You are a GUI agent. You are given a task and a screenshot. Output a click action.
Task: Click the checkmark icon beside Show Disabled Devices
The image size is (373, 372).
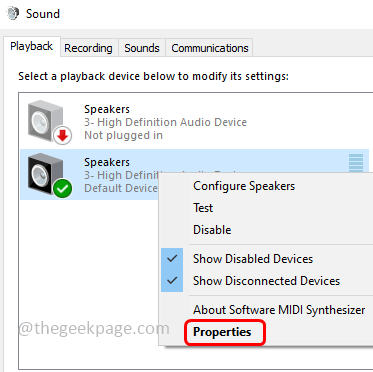(172, 259)
